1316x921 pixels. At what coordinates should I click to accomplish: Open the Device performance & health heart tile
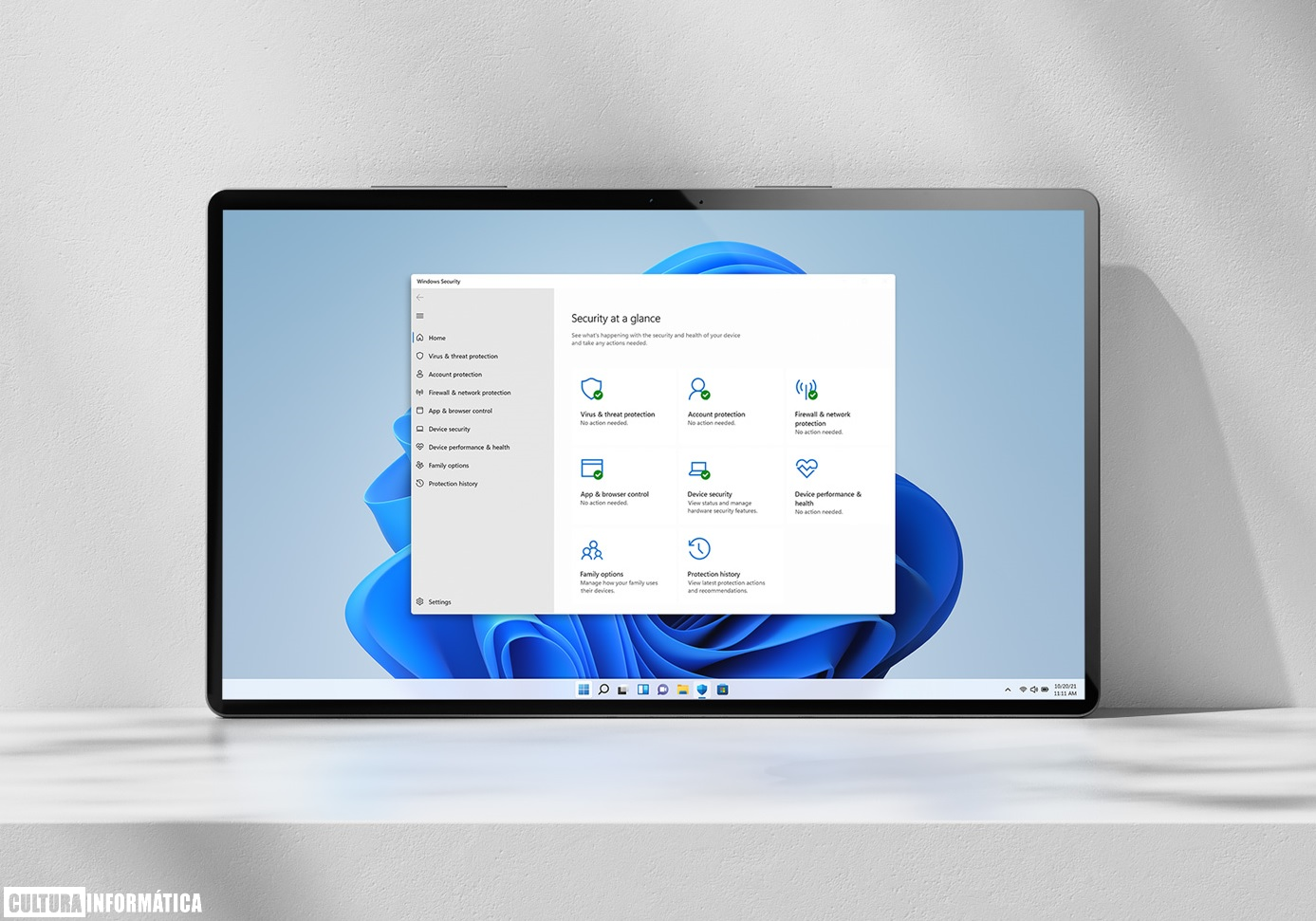tap(837, 484)
